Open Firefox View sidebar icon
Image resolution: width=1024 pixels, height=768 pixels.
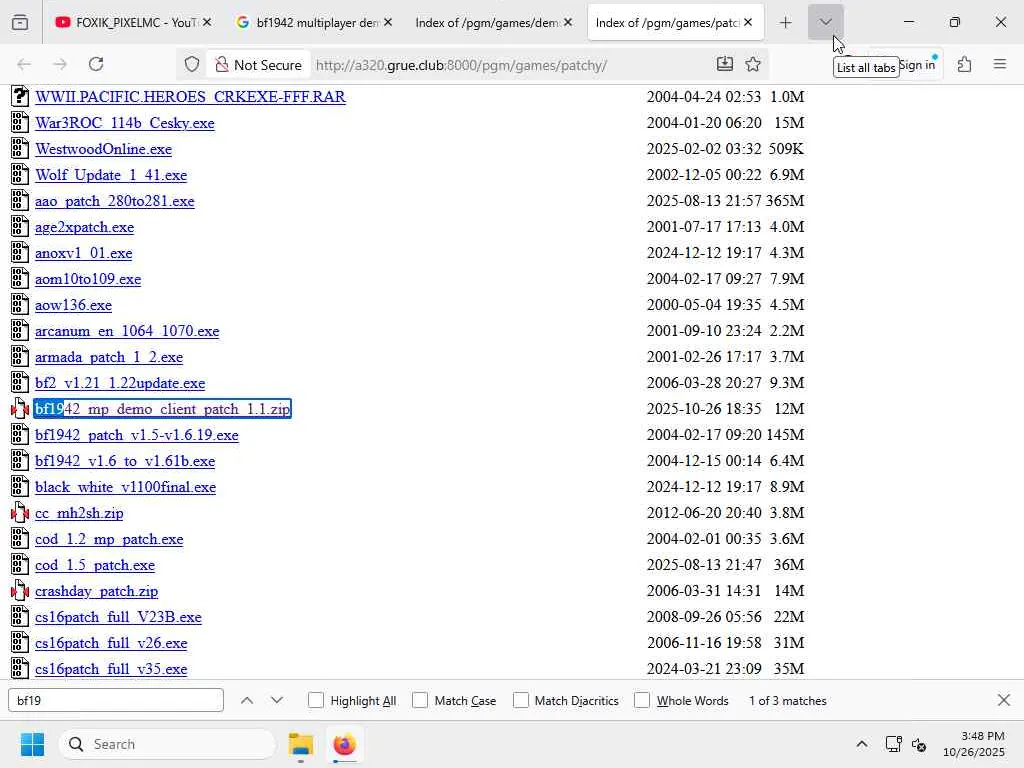pos(20,23)
